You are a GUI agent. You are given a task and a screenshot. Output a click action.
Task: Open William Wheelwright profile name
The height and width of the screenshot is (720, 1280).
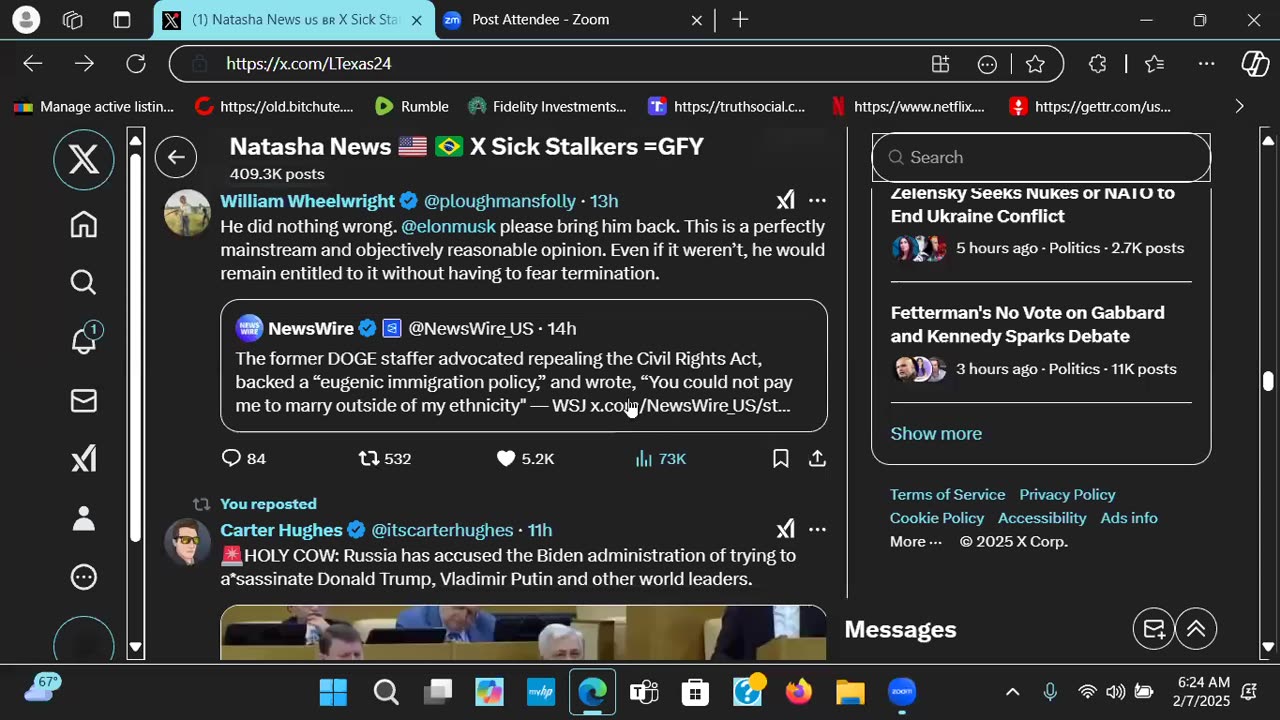[306, 201]
